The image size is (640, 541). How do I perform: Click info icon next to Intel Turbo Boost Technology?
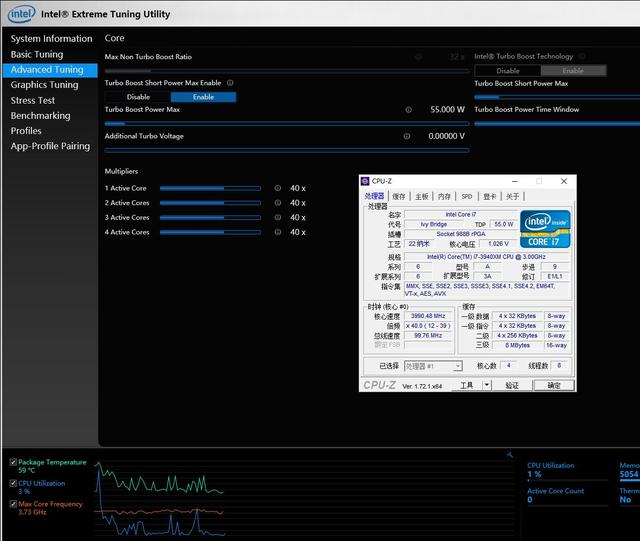(x=582, y=56)
